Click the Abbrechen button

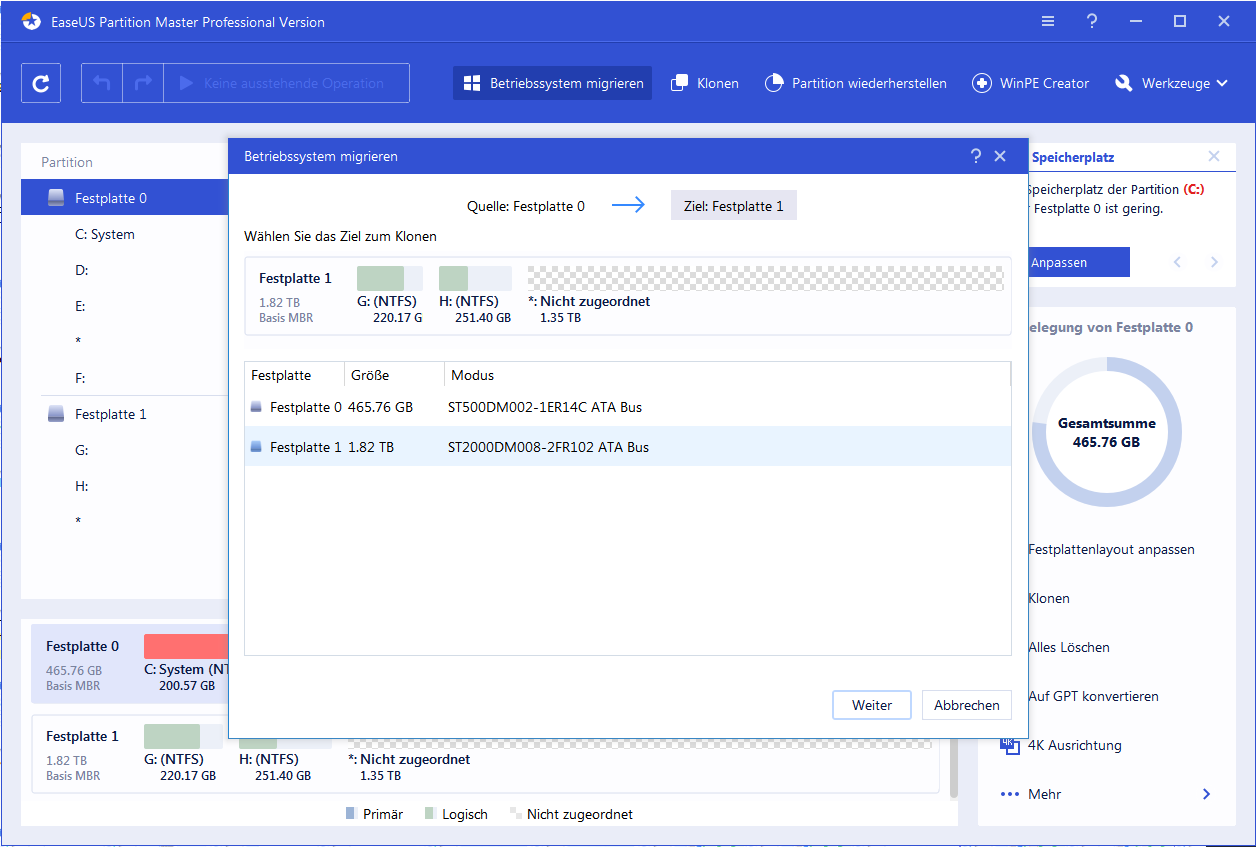967,705
